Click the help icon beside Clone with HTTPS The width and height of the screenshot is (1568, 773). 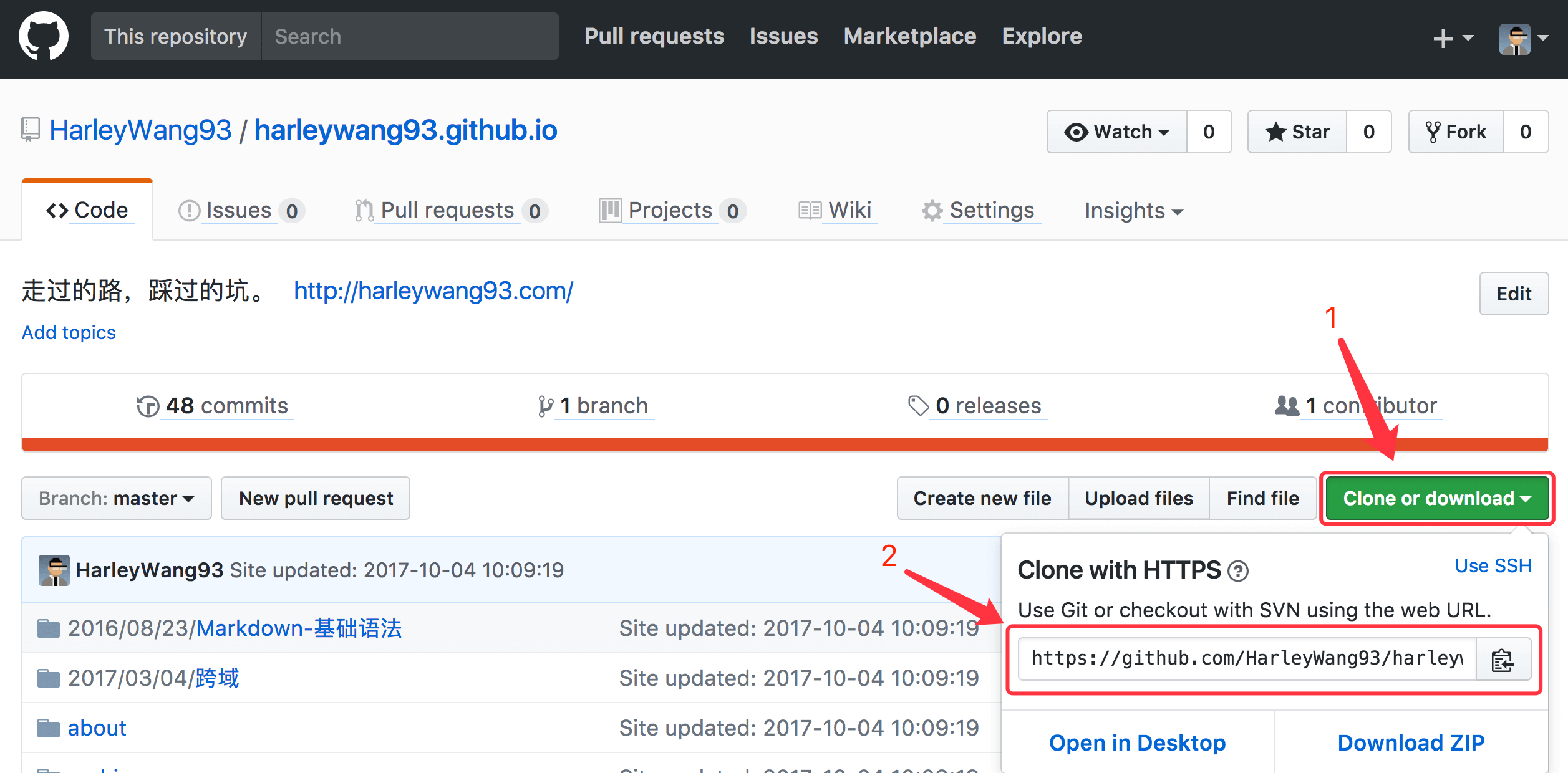(1238, 571)
